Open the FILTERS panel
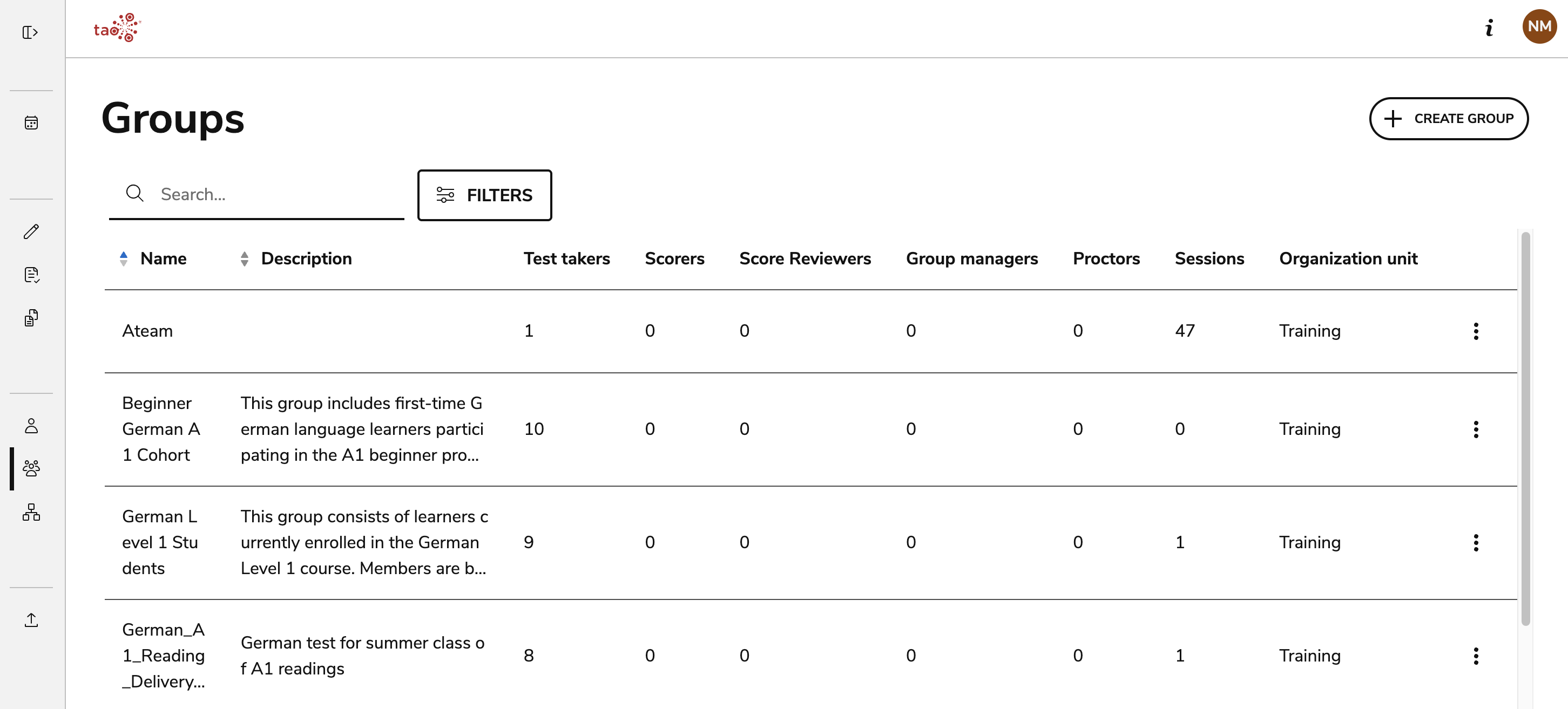Image resolution: width=1568 pixels, height=709 pixels. coord(484,195)
